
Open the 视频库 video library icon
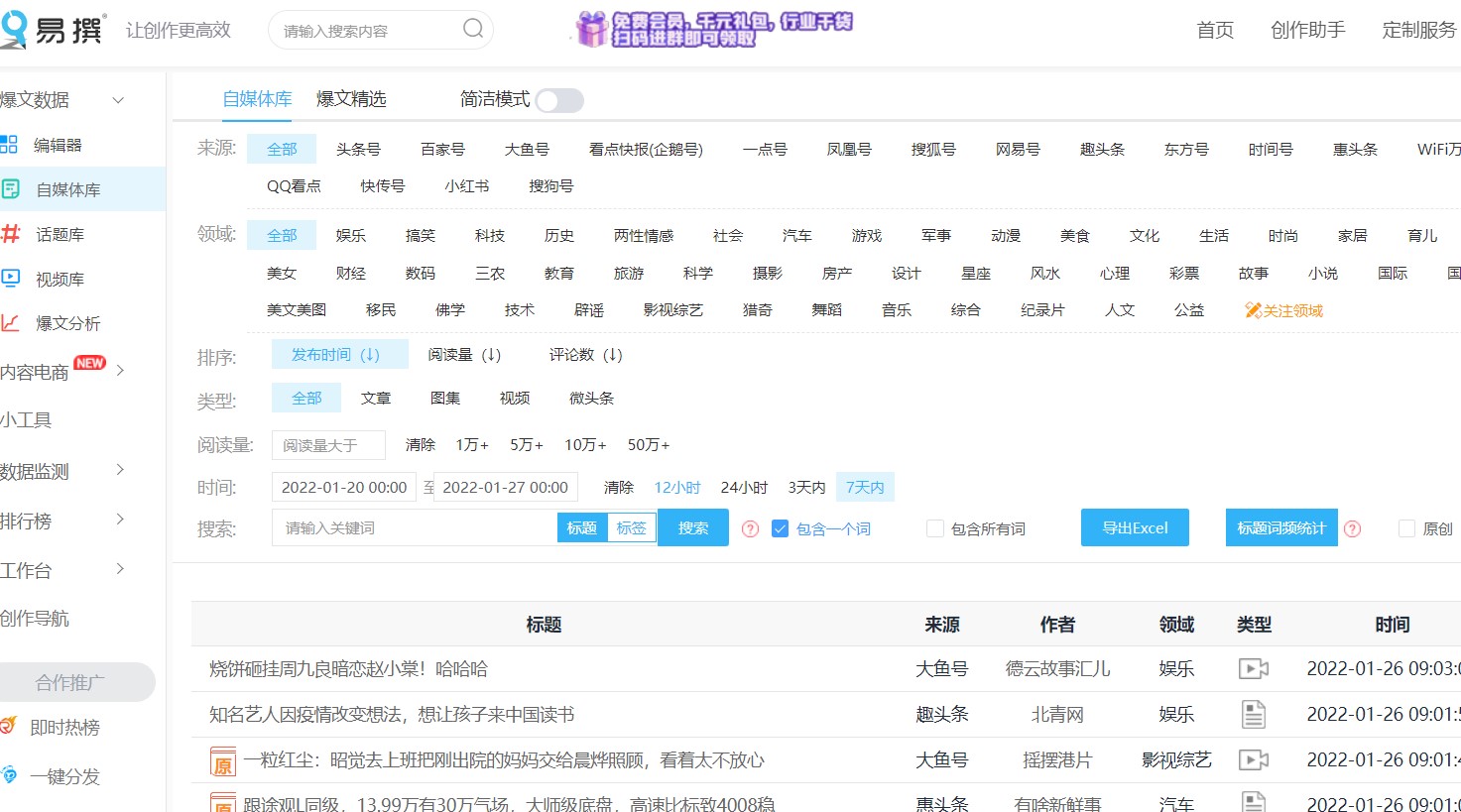click(x=12, y=278)
